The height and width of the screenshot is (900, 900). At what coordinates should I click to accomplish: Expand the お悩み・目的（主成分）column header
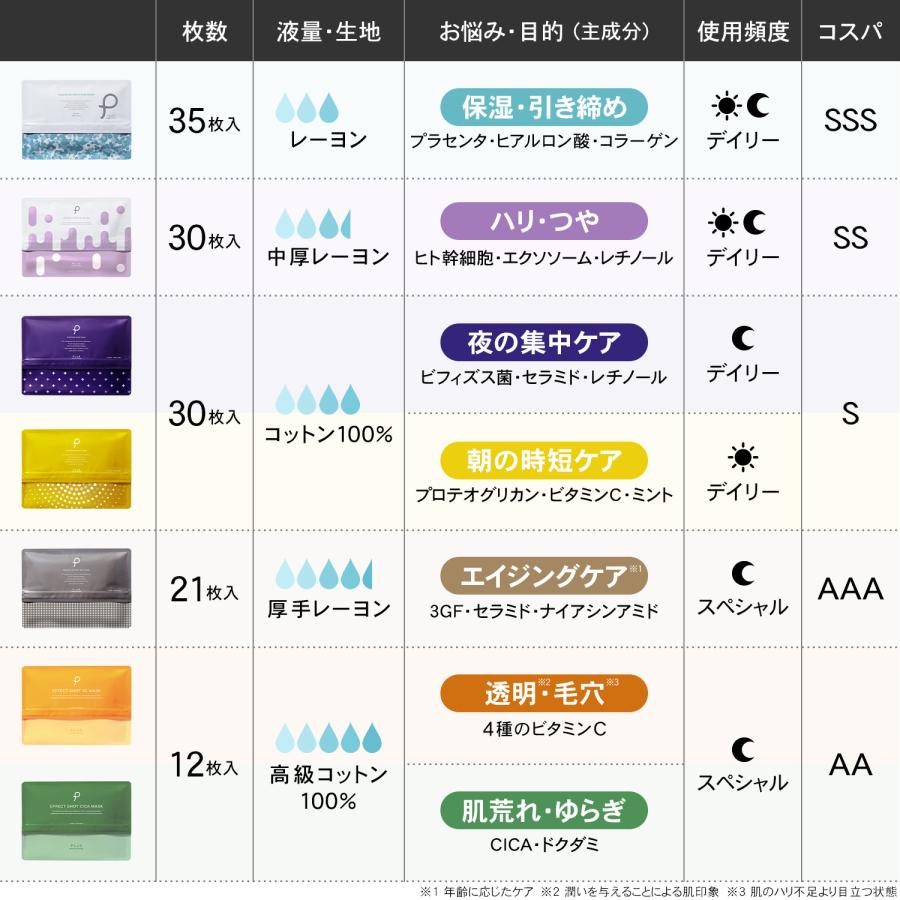pos(543,30)
